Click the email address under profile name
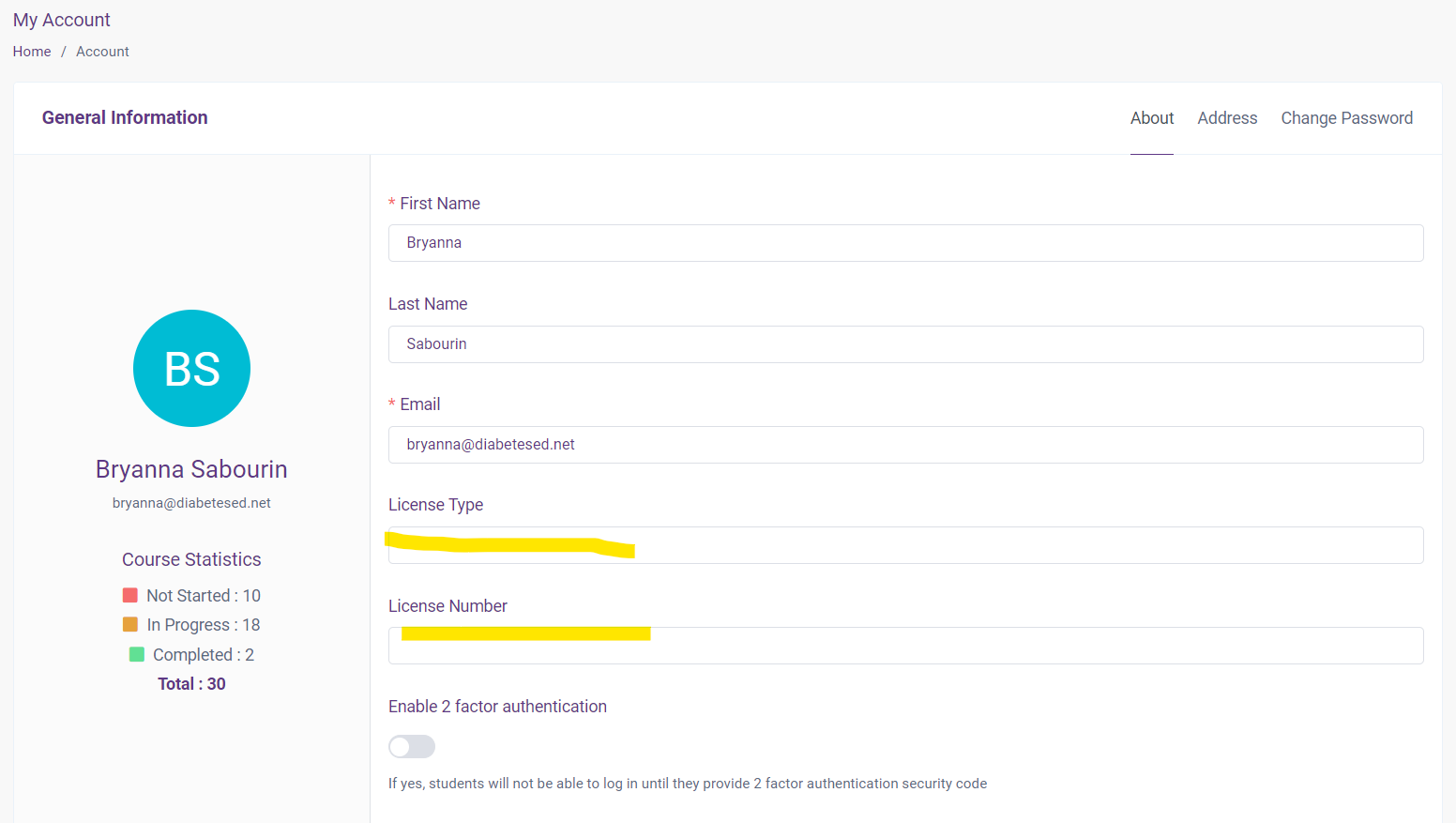 [191, 503]
